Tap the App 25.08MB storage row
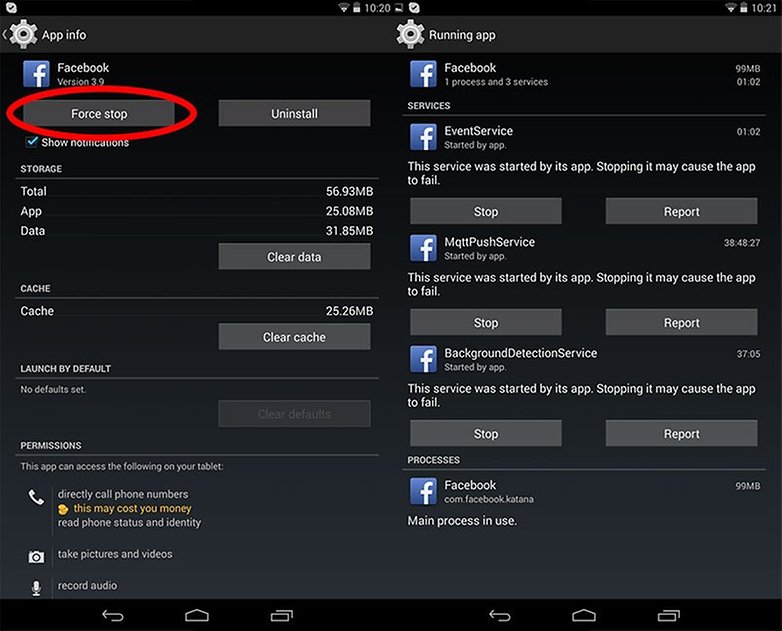 coord(196,211)
